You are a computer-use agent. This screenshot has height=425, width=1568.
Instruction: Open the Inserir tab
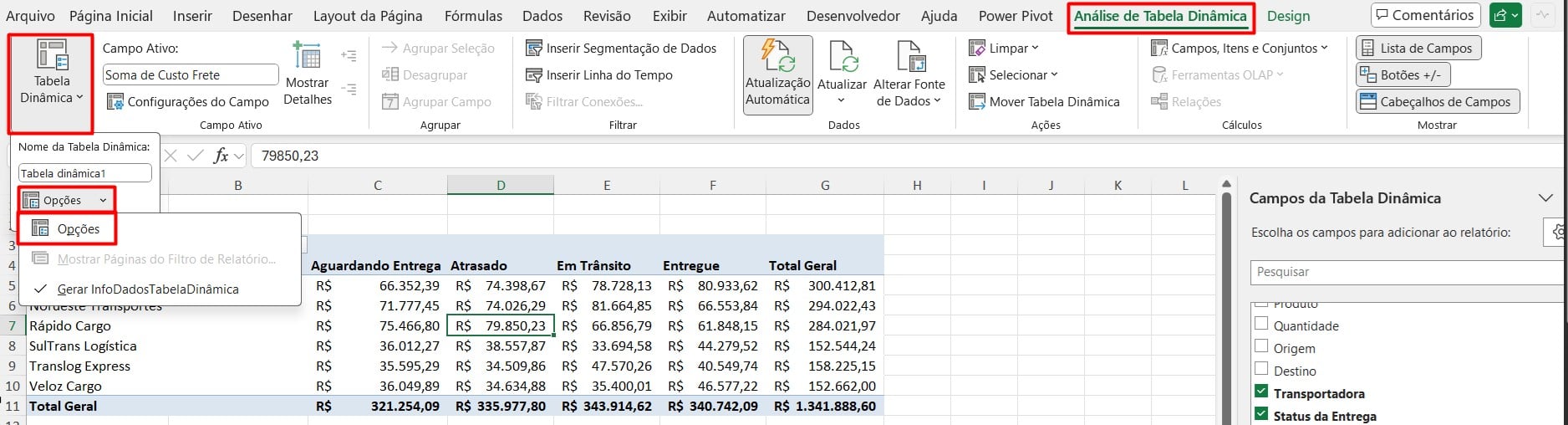point(192,16)
